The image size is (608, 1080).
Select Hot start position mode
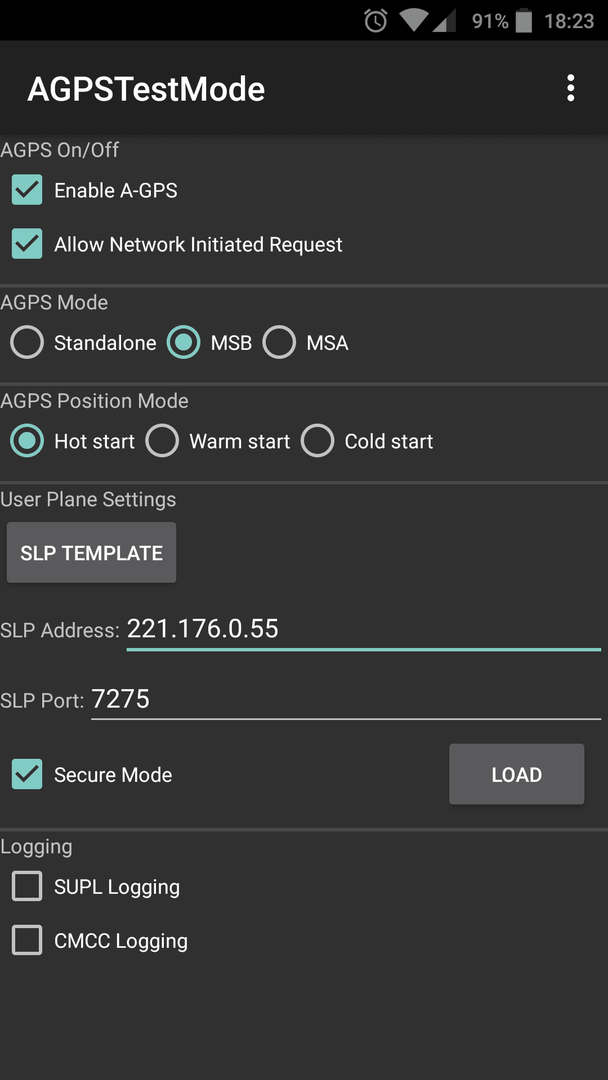(x=27, y=441)
